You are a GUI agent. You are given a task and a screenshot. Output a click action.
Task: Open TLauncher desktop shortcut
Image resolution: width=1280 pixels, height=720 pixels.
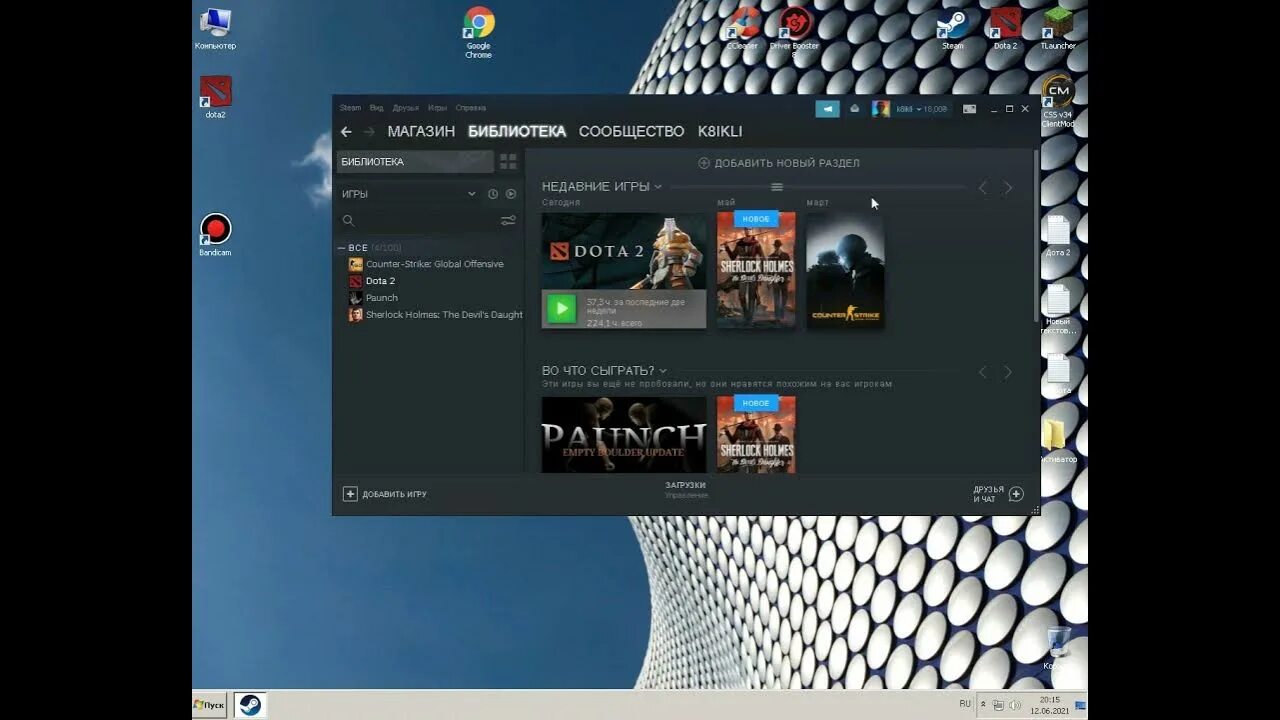coord(1058,29)
